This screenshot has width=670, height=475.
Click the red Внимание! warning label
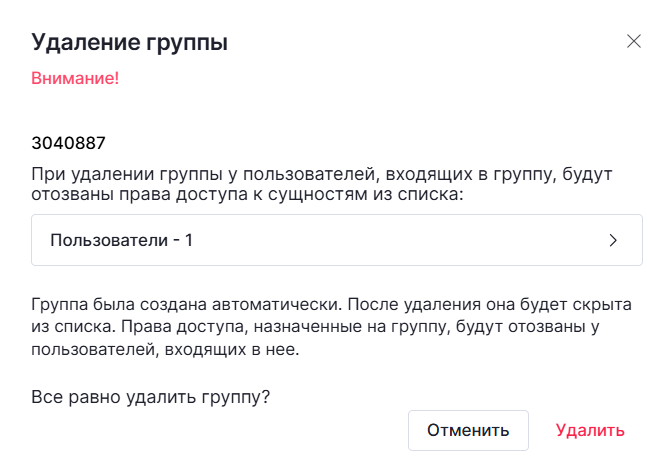click(x=75, y=77)
